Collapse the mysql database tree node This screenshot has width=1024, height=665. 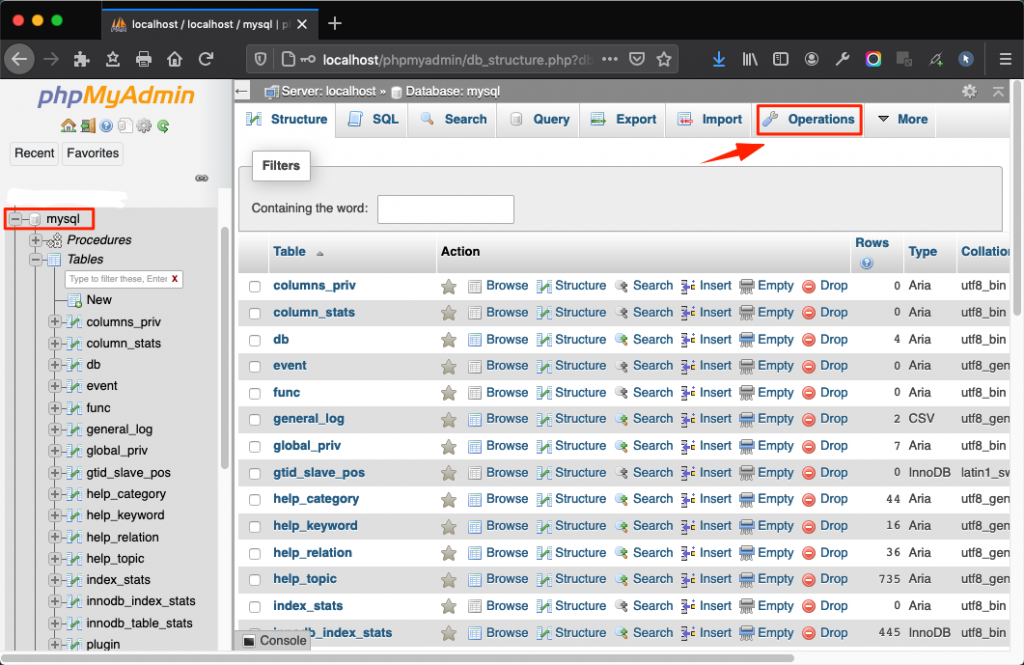tap(16, 219)
